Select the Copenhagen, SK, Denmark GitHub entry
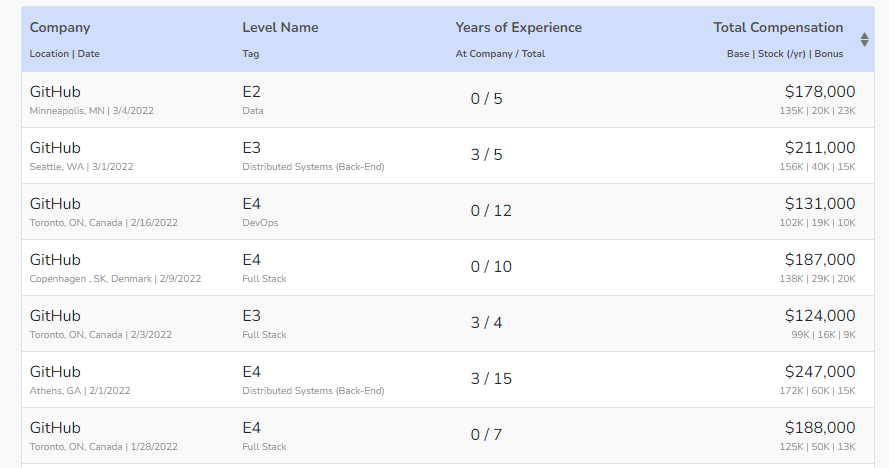This screenshot has width=889, height=468. 448,267
